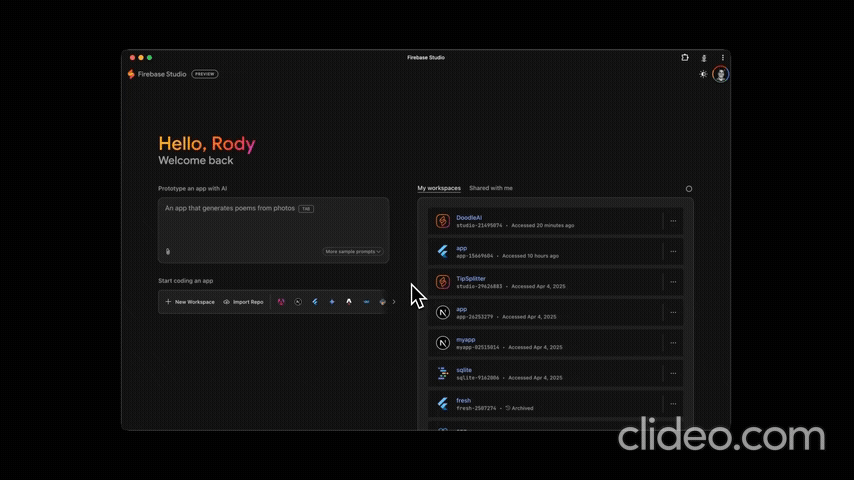Click text 'studio-29626883'
This screenshot has height=480, width=854.
pos(479,287)
